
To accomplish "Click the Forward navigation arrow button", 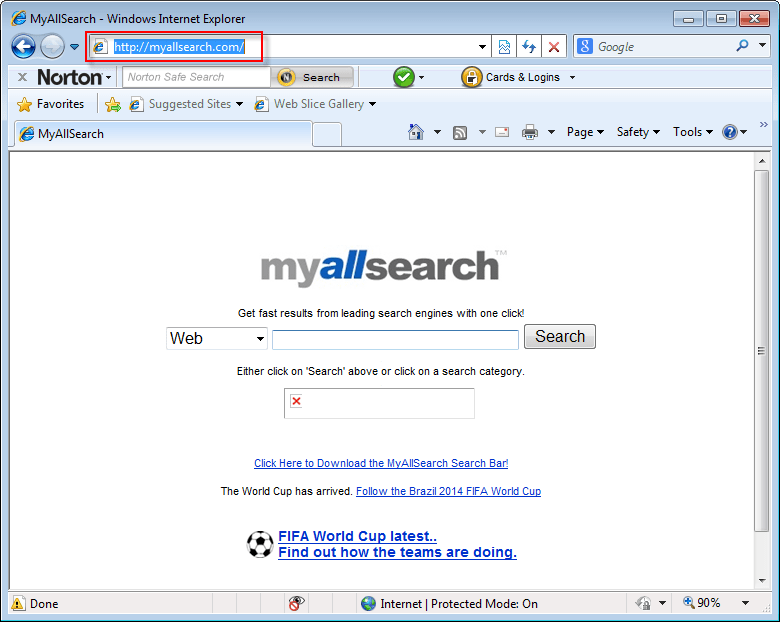I will click(52, 47).
